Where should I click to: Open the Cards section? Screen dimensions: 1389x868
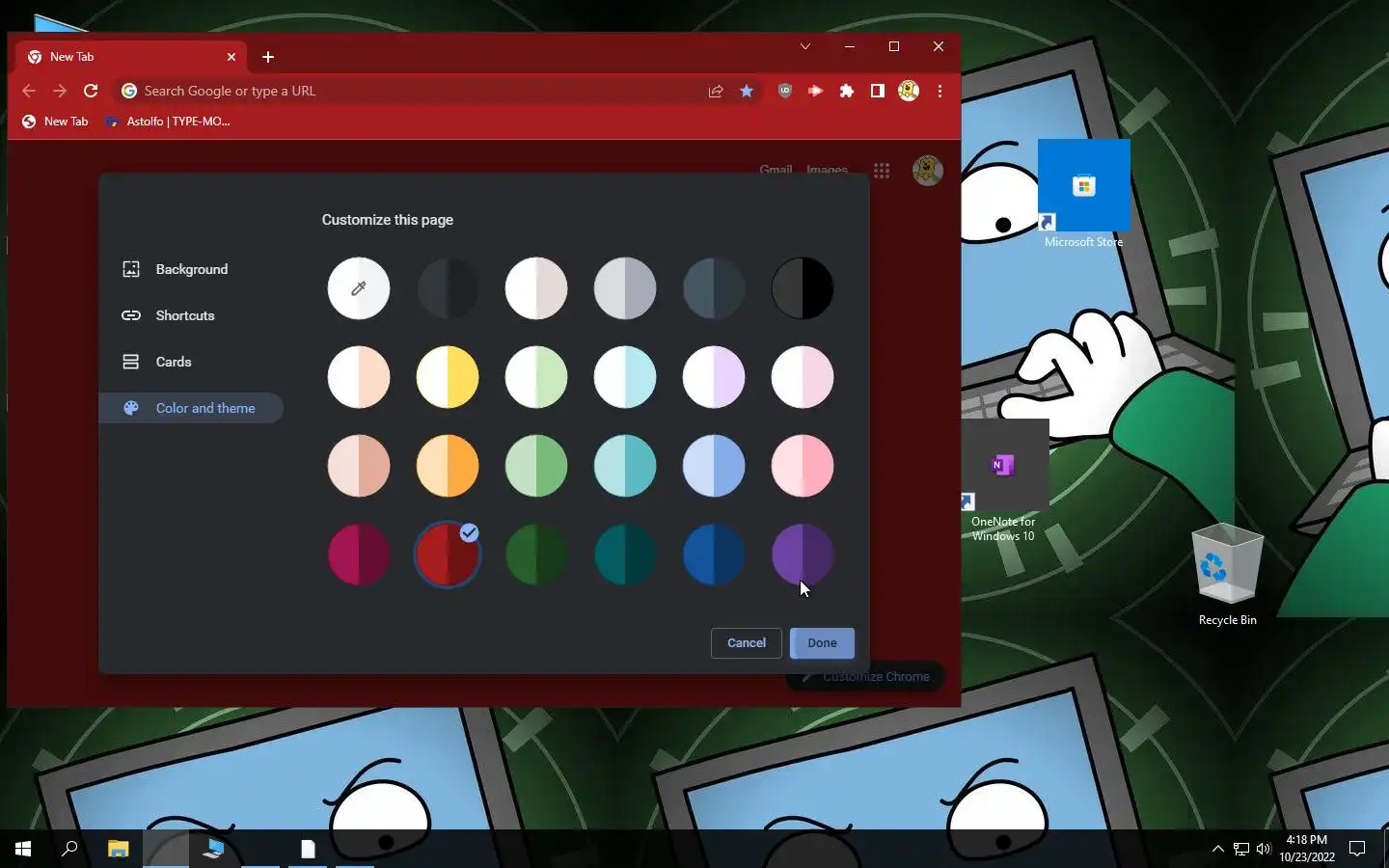191,362
